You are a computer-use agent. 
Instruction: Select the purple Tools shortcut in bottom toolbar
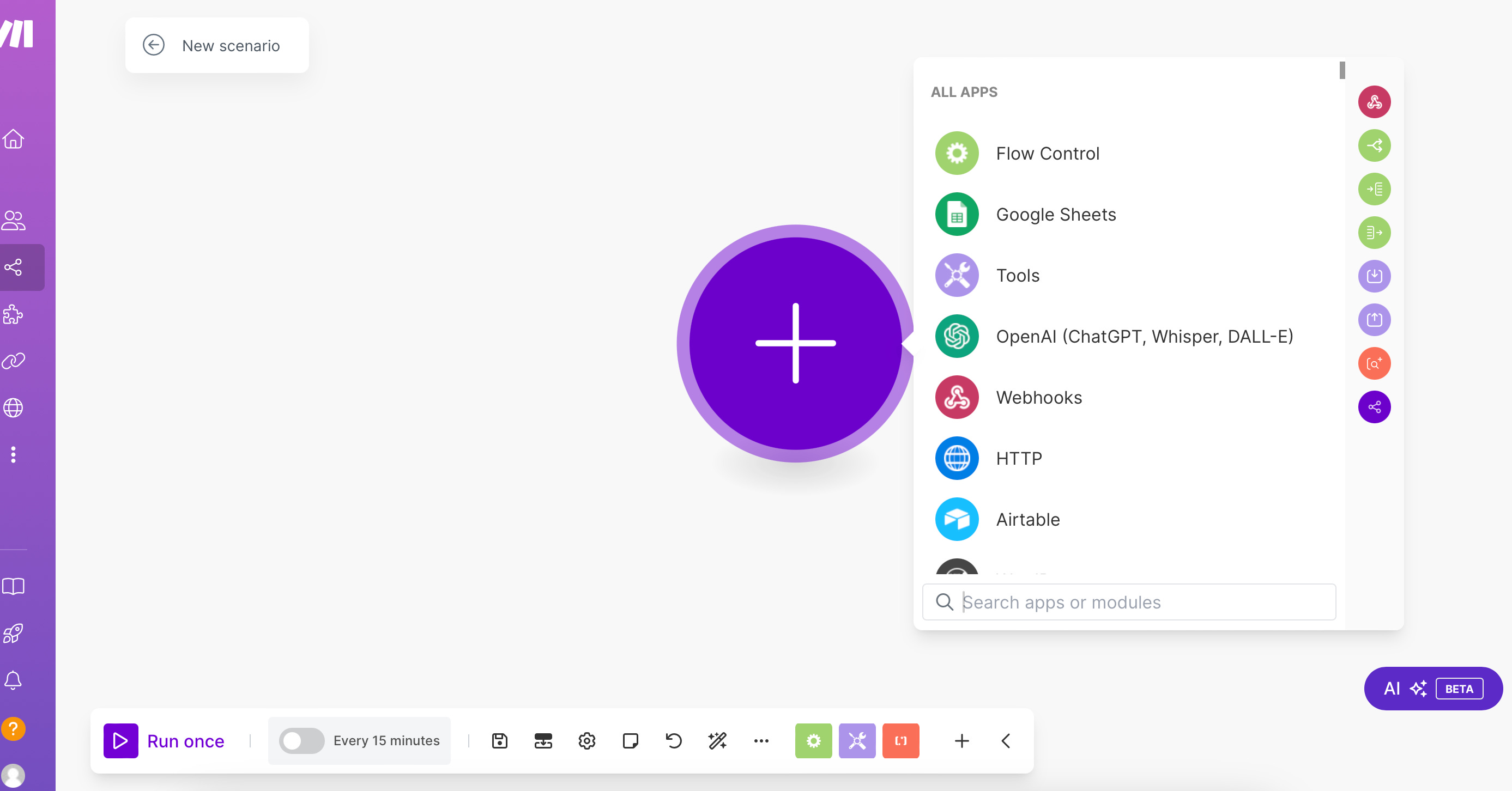pyautogui.click(x=857, y=740)
